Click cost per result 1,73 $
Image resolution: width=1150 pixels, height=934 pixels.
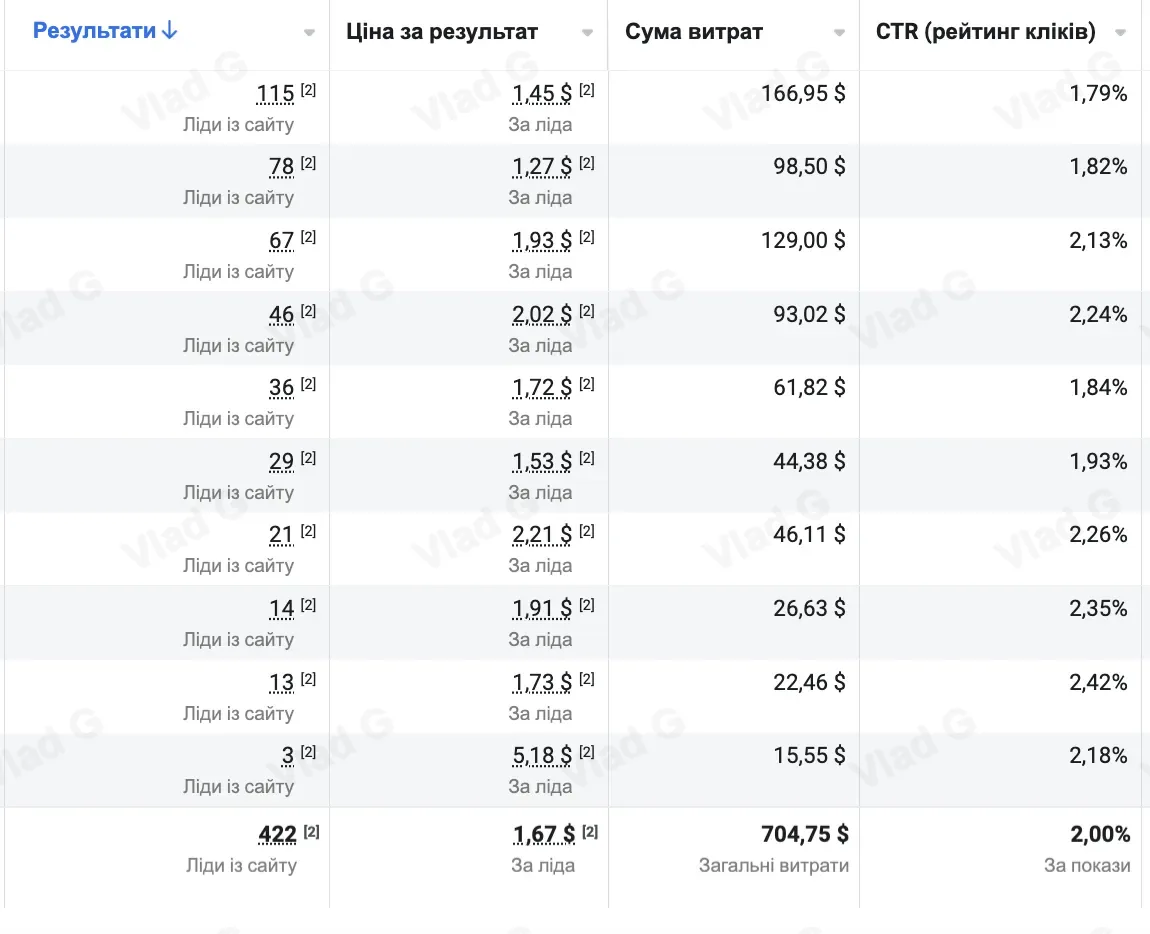pyautogui.click(x=542, y=683)
